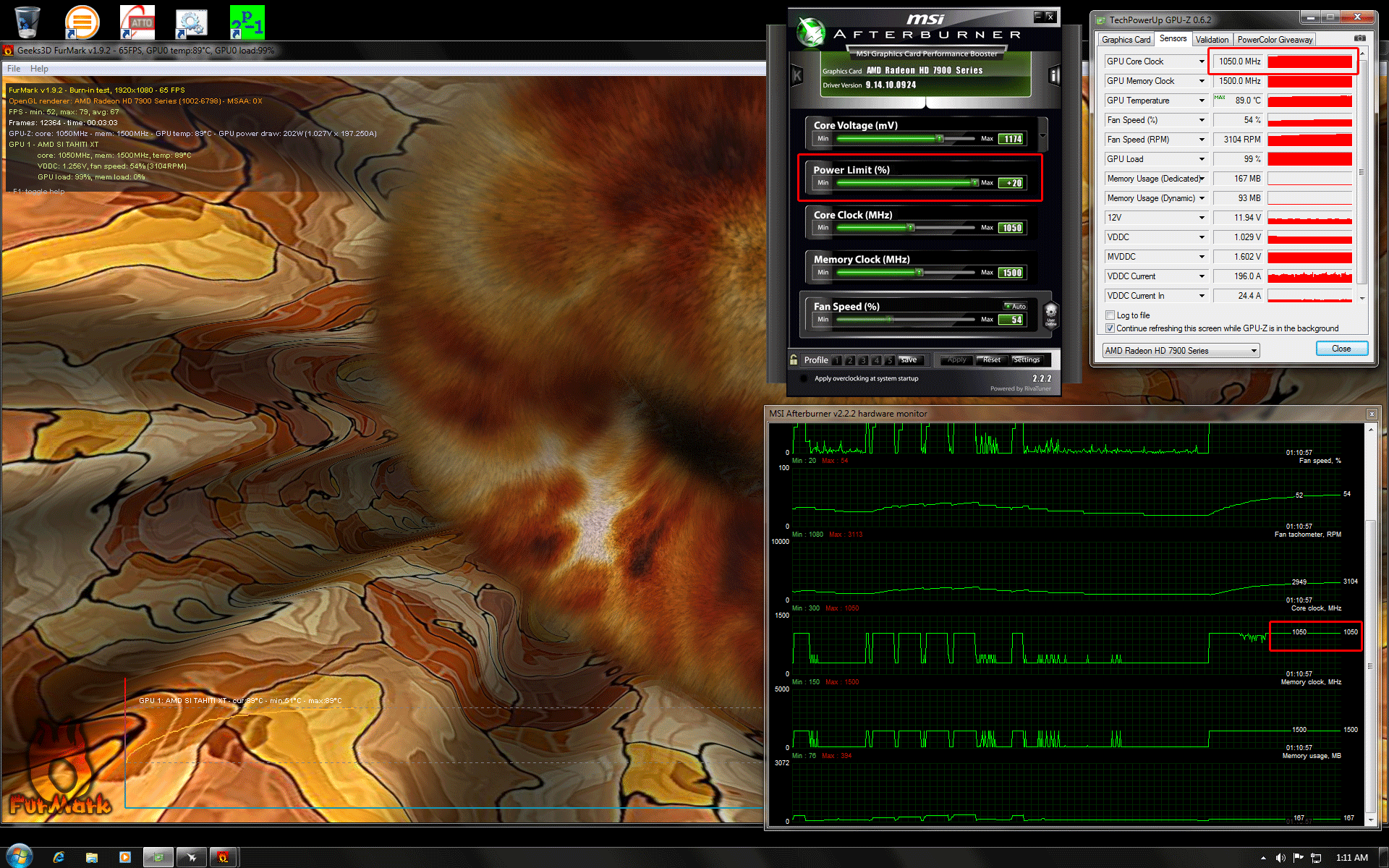The height and width of the screenshot is (868, 1389).
Task: Click the FurMark taskbar icon
Action: [224, 857]
